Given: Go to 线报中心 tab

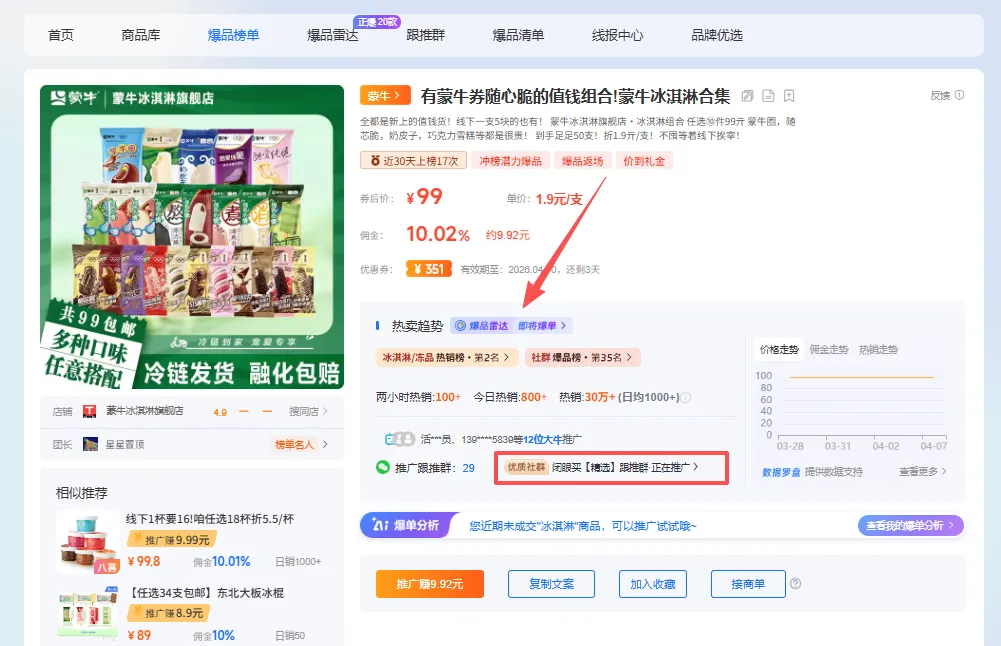Looking at the screenshot, I should click(x=617, y=35).
